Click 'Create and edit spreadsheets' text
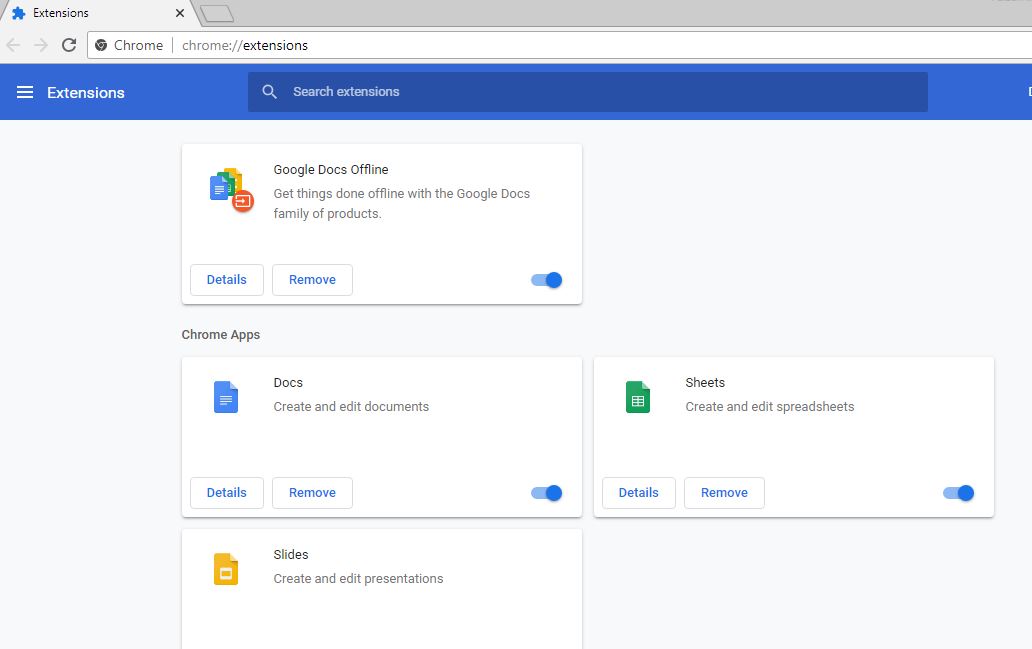This screenshot has height=649, width=1032. point(770,407)
